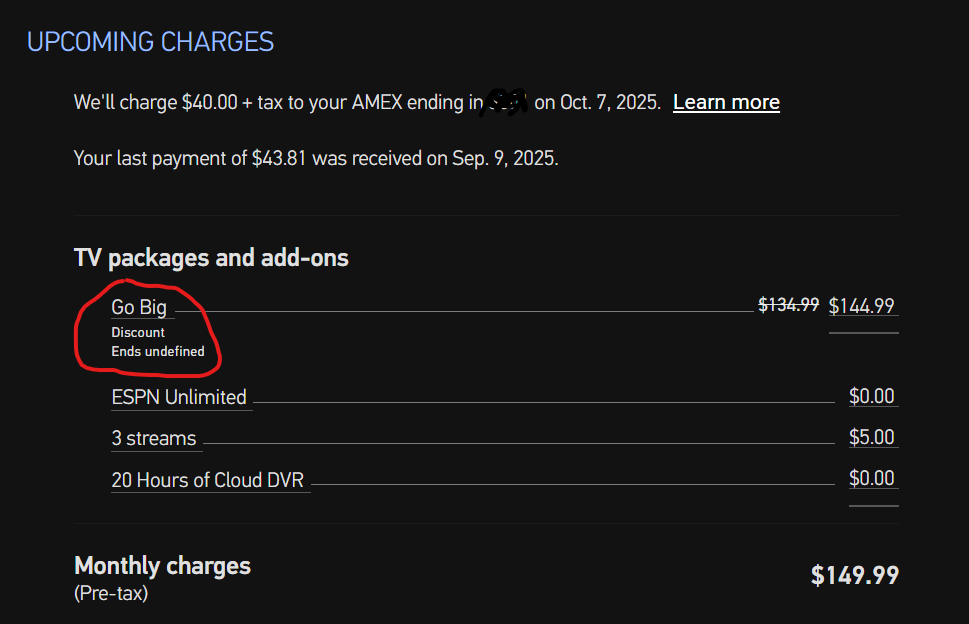
Task: Open the "ESPN Unlimited" add-on entry
Action: [x=179, y=397]
